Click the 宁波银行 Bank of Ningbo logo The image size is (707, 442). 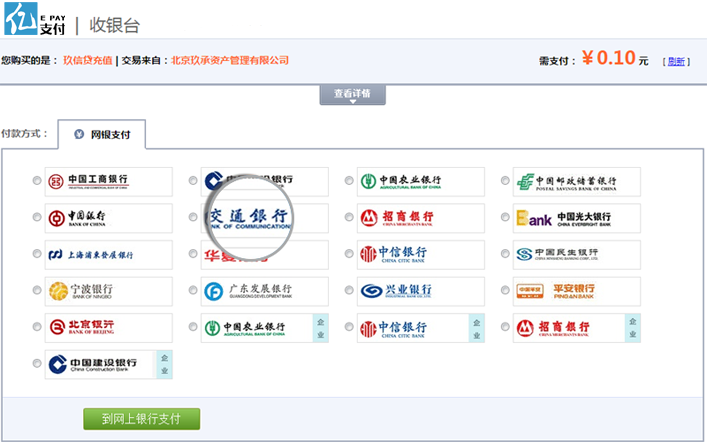pos(109,291)
